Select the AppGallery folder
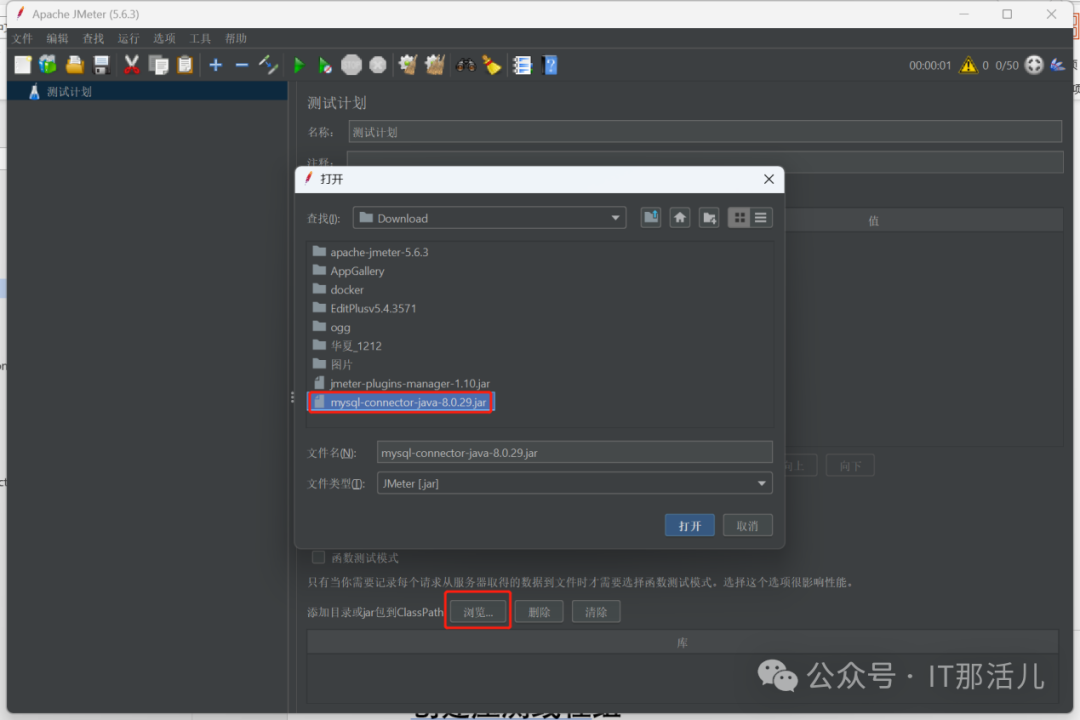The width and height of the screenshot is (1080, 720). [349, 271]
